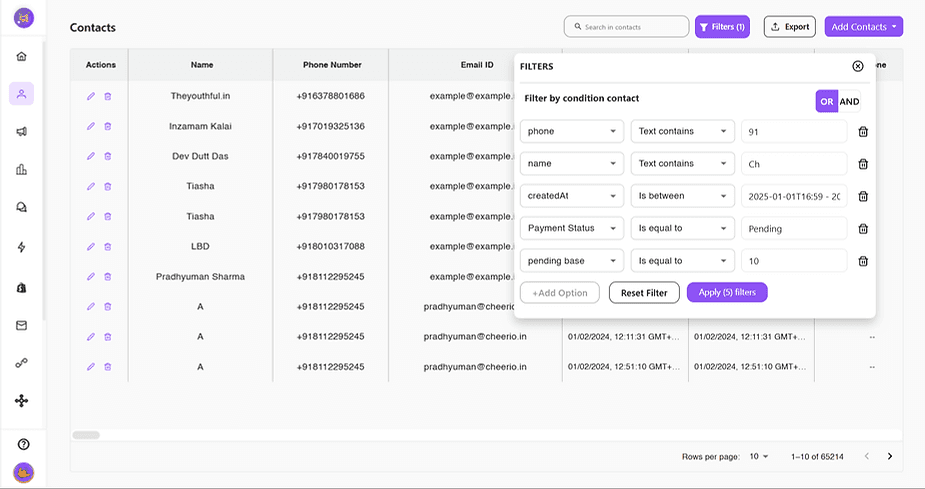
Task: Remove the createdAt filter row trash icon
Action: coord(863,196)
